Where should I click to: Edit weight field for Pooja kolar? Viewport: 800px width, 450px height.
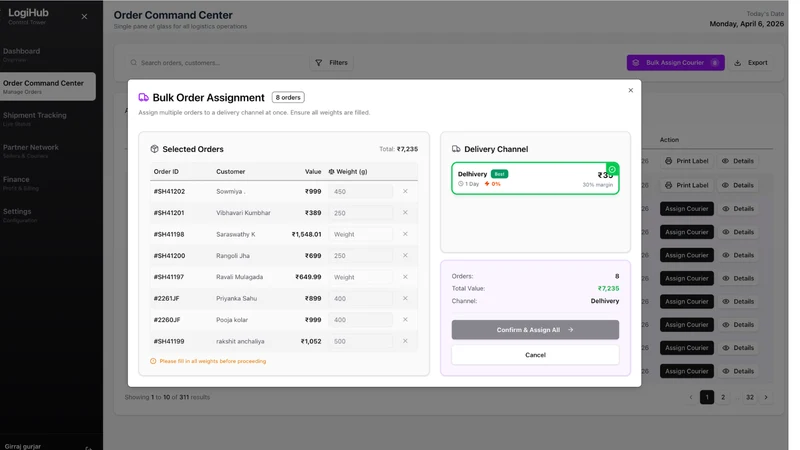tap(360, 320)
